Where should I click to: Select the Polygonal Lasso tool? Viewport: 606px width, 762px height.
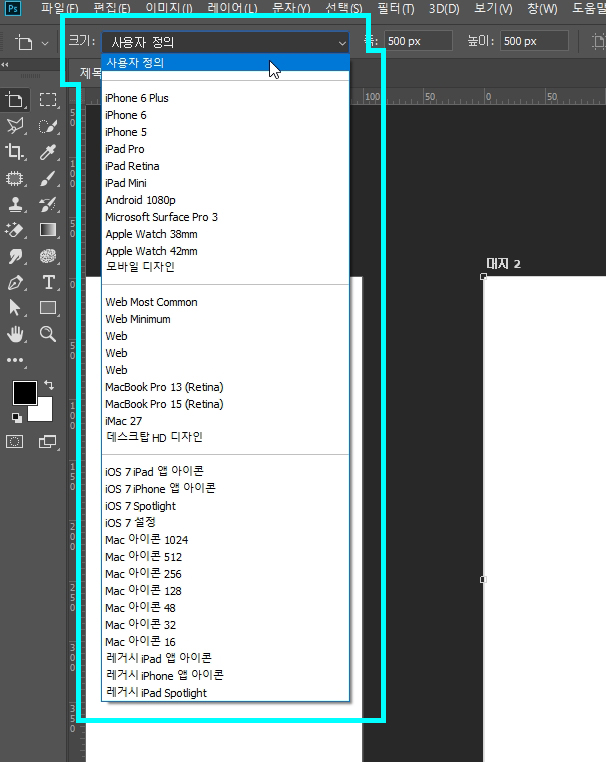15,126
